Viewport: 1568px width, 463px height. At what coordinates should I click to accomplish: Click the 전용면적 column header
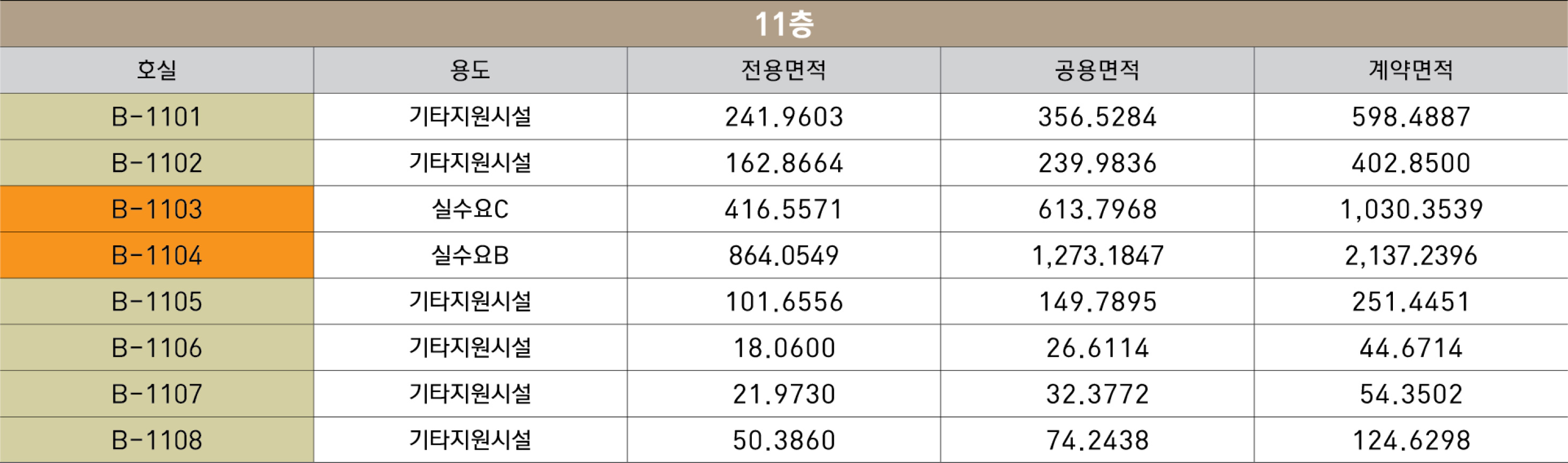coord(783,70)
